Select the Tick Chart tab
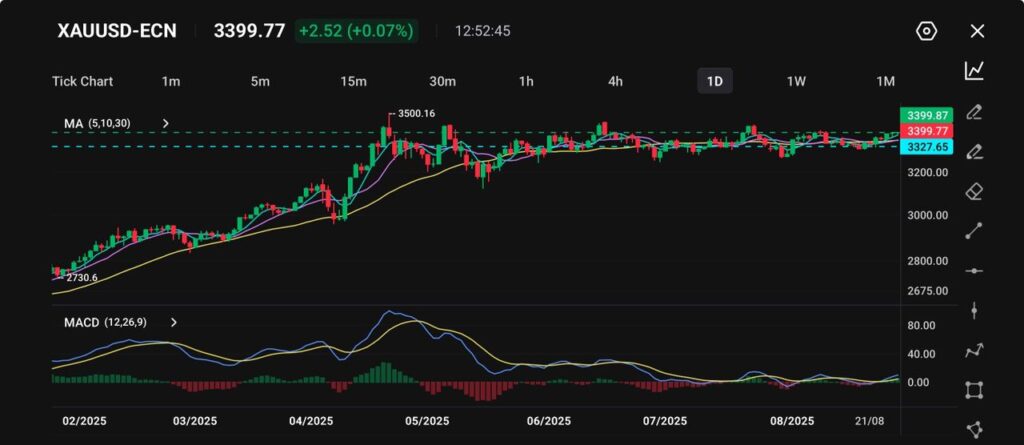This screenshot has width=1024, height=445. click(82, 81)
